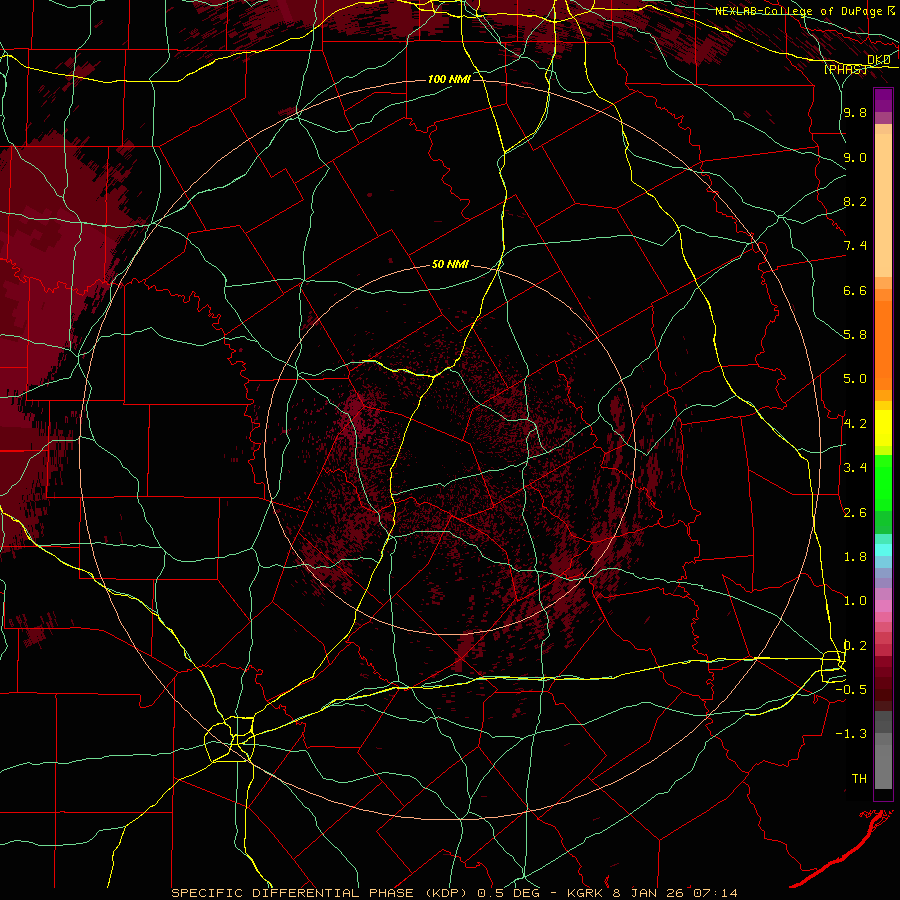Click the KGRK station identifier

tap(585, 893)
